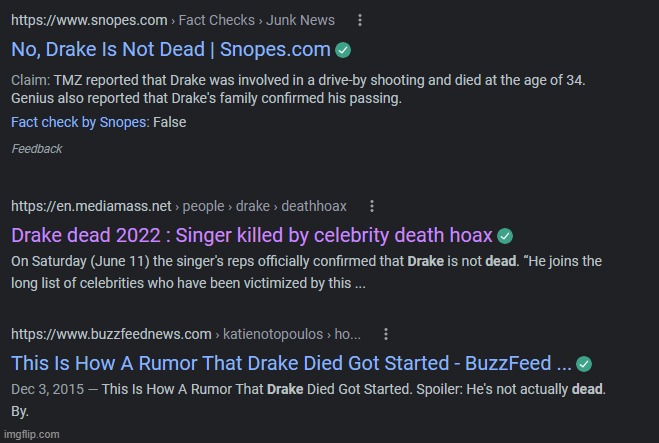The image size is (659, 443).
Task: Click the www.buzzfeednews.com URL breadcrumb
Action: pos(111,334)
